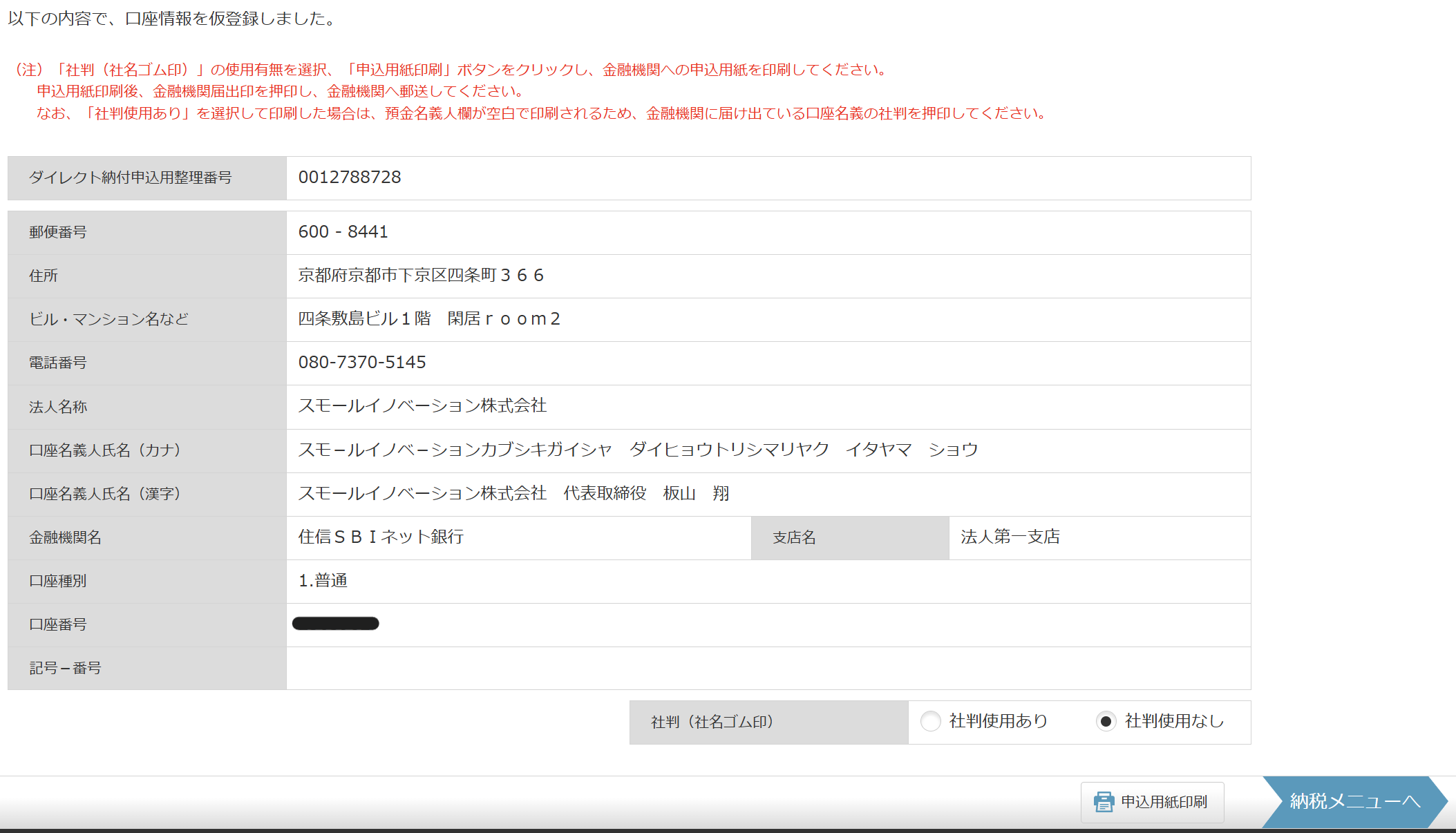Screen dimensions: 1456x833
Task: Click the address 京都府京都市下京区四条町３６６
Action: pos(421,276)
